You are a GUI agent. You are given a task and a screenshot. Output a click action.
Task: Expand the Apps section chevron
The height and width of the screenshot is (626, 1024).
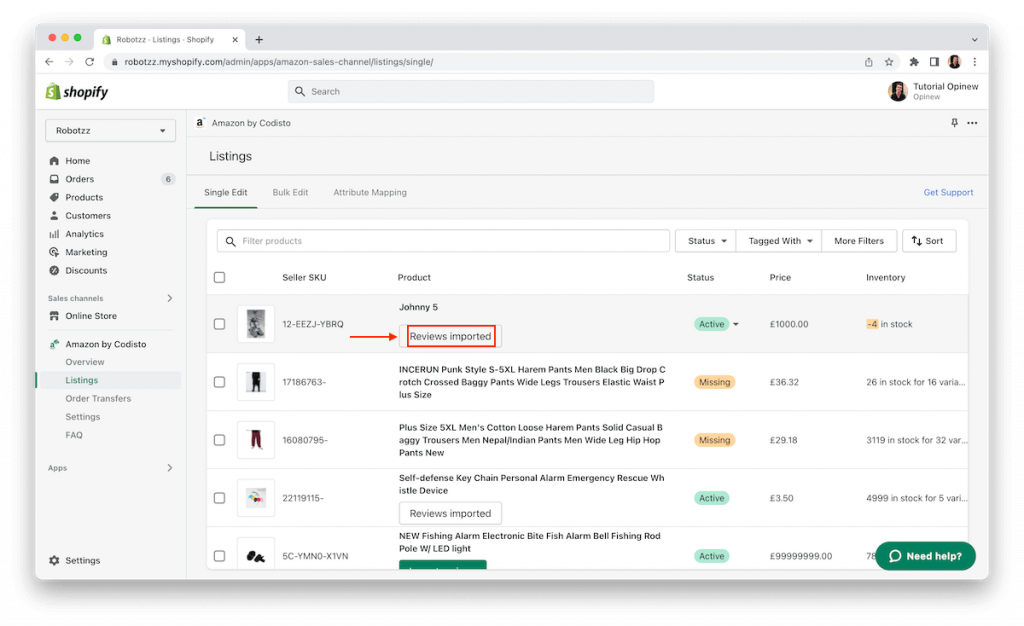pyautogui.click(x=170, y=468)
